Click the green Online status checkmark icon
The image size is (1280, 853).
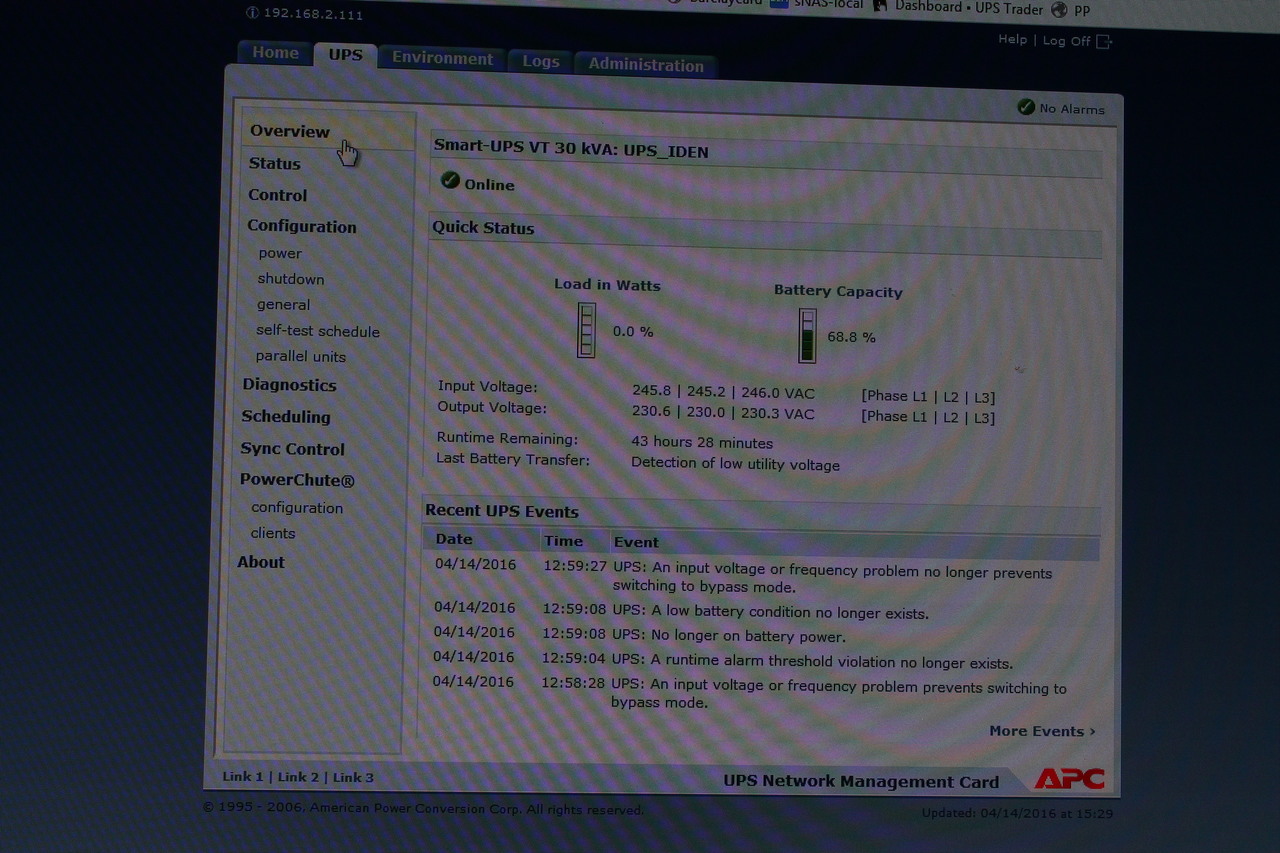point(450,180)
